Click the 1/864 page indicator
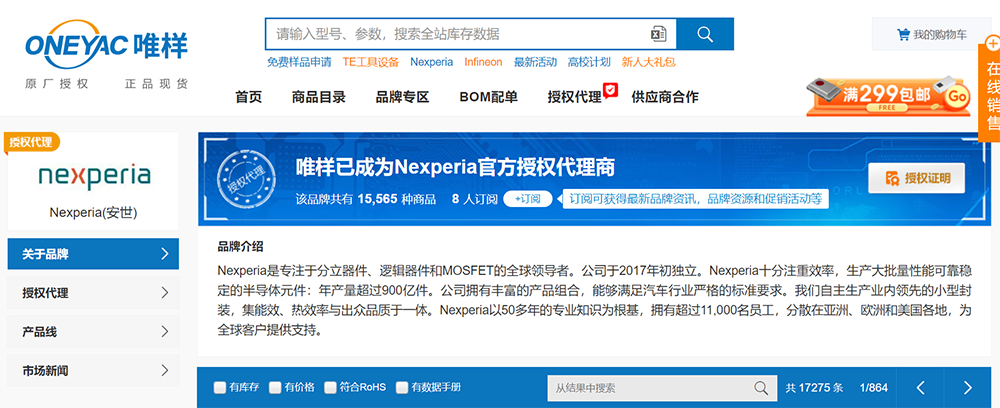Viewport: 1000px width, 408px height. coord(873,388)
